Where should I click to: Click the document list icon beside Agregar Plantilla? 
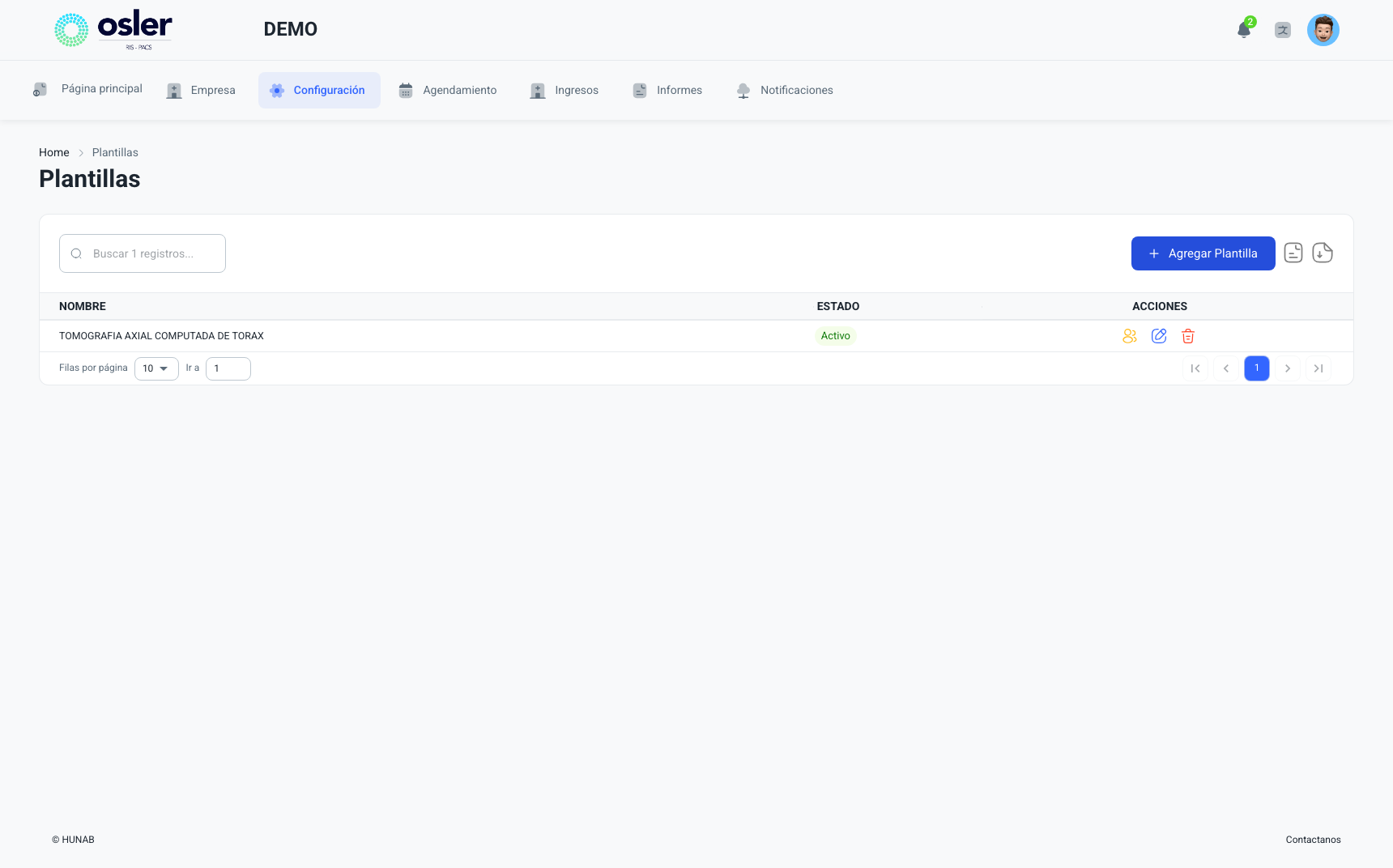tap(1293, 253)
